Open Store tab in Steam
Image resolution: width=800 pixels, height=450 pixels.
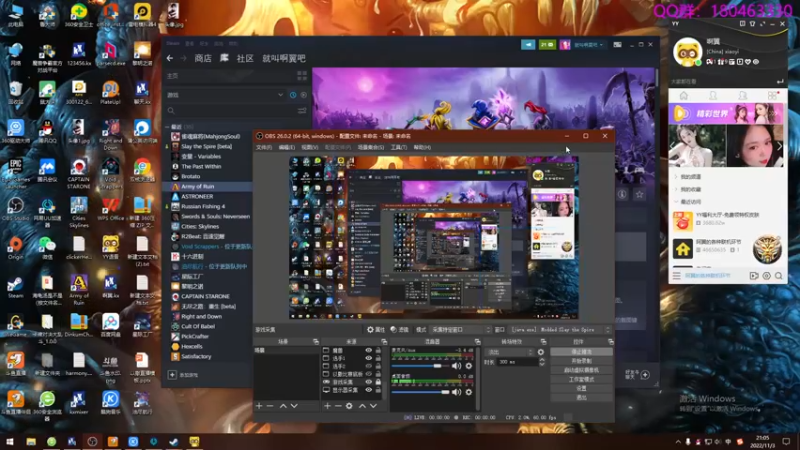(x=203, y=58)
